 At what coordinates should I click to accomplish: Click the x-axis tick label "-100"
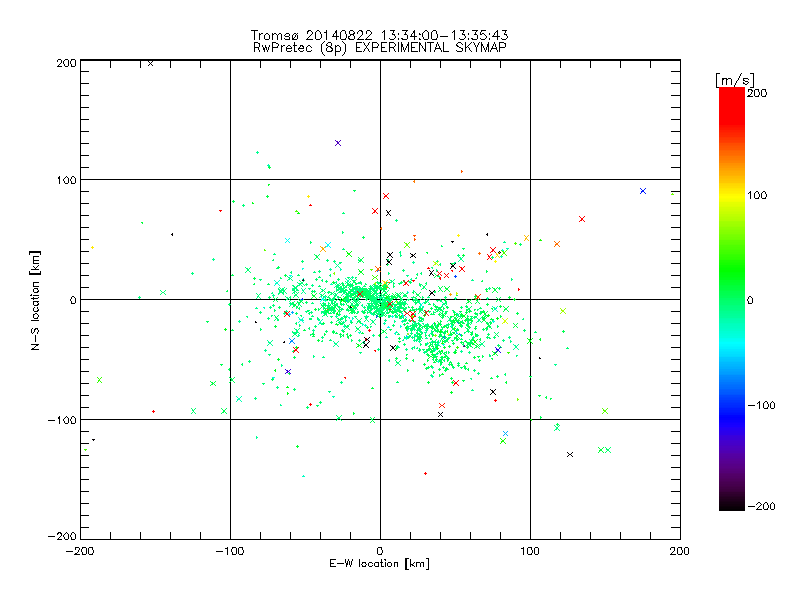230,551
